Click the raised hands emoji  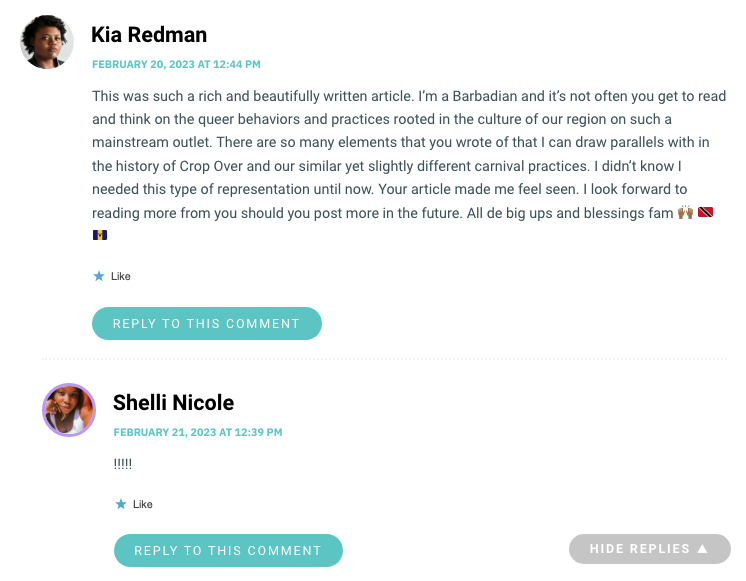(685, 212)
